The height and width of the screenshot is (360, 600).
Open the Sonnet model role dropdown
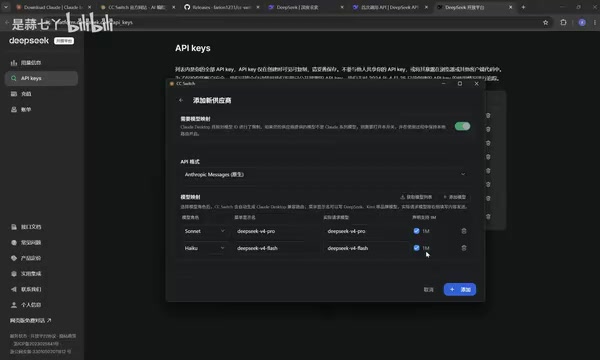pos(204,231)
